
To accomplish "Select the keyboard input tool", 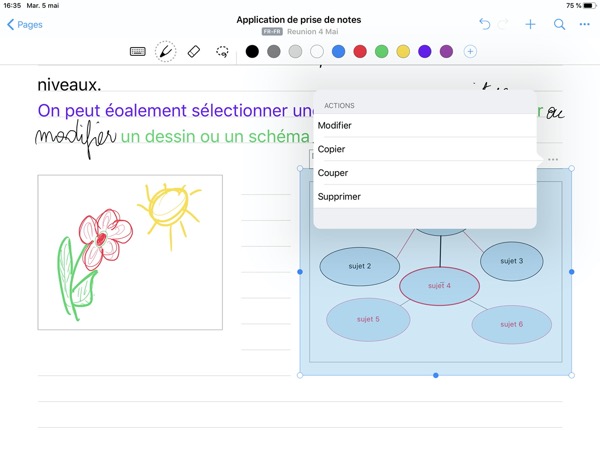I will click(138, 51).
